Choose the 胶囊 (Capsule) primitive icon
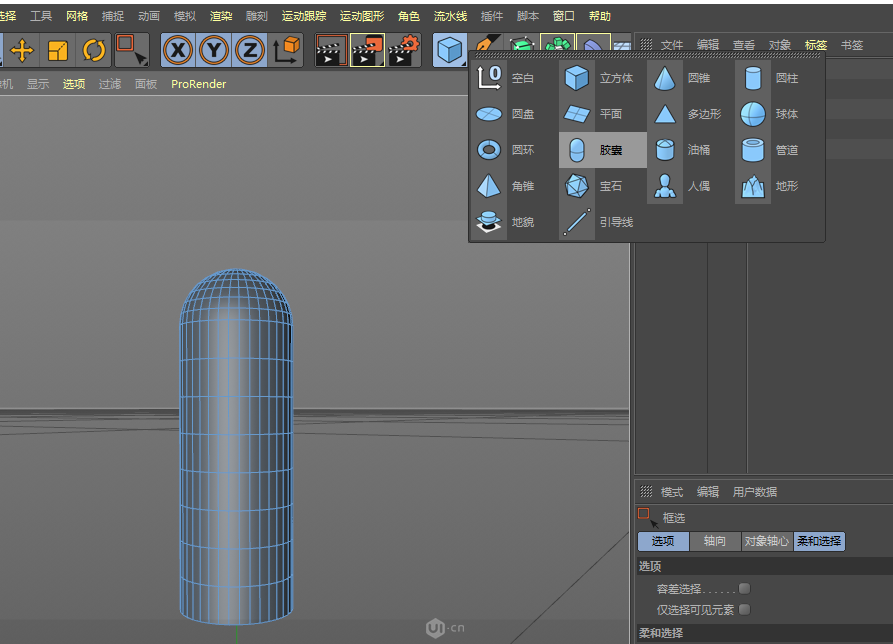The image size is (893, 644). point(578,149)
